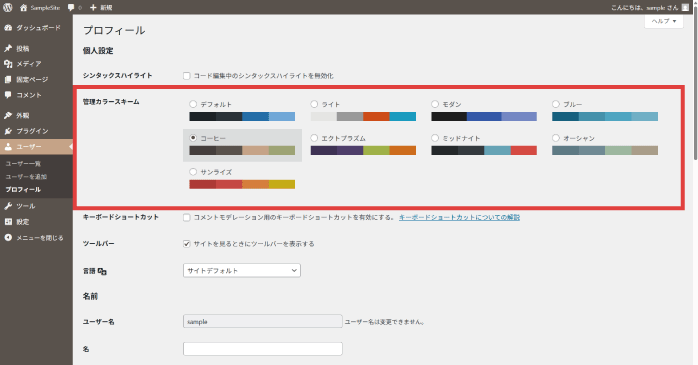Click the ツール wrench icon
Screen dimensions: 698x365
point(8,206)
